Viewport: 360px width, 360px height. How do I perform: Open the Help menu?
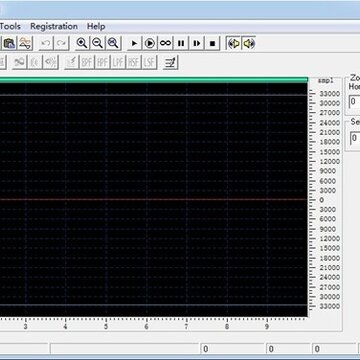tap(96, 26)
